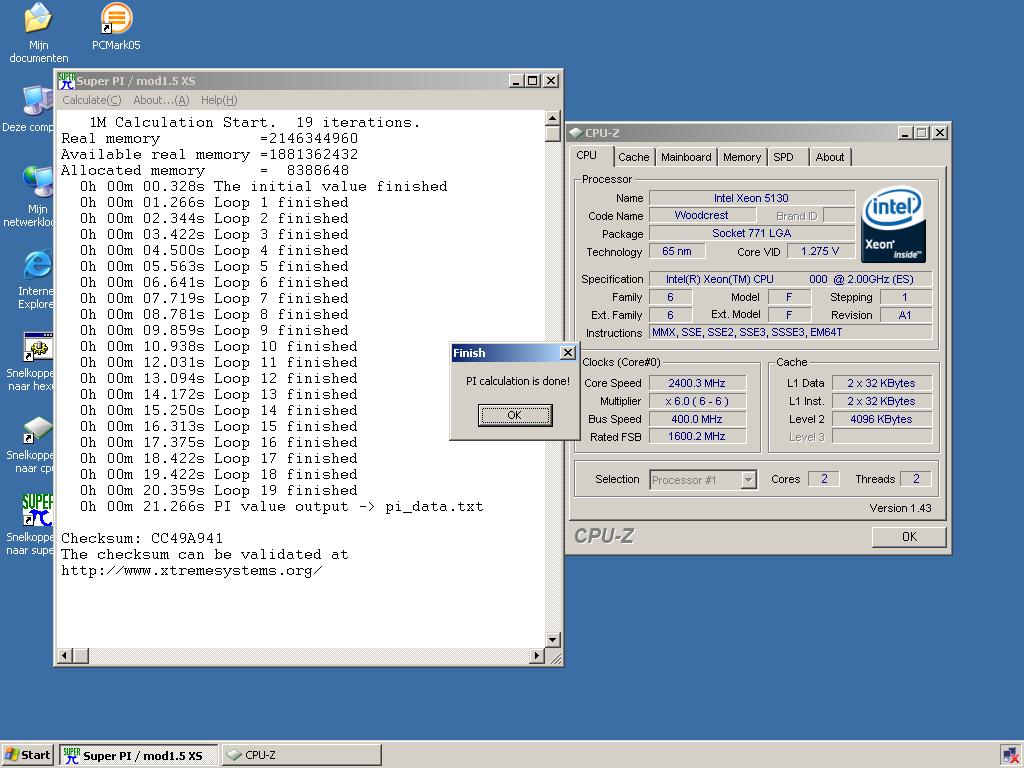Minimize the CPU-Z window

coord(905,133)
